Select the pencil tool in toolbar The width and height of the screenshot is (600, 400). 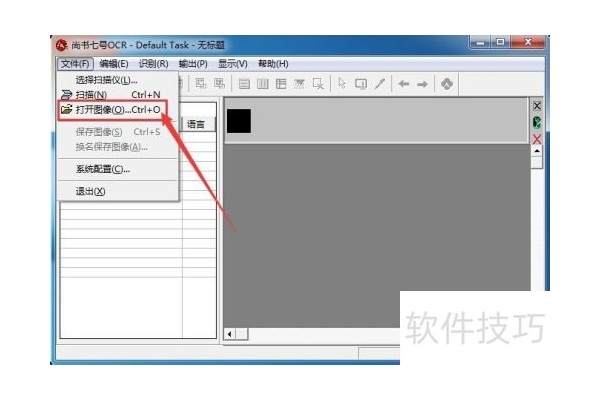[x=380, y=83]
